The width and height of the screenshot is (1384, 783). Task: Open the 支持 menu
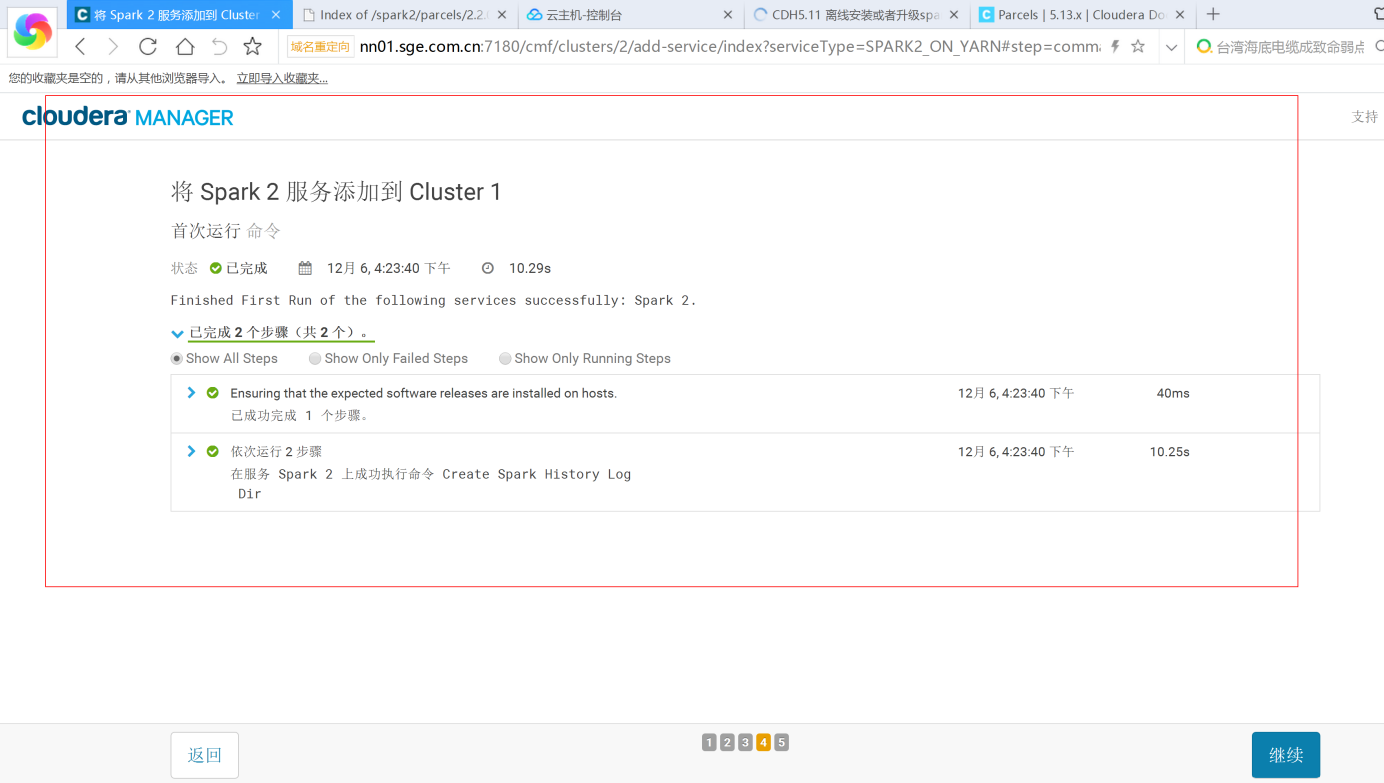coord(1365,117)
